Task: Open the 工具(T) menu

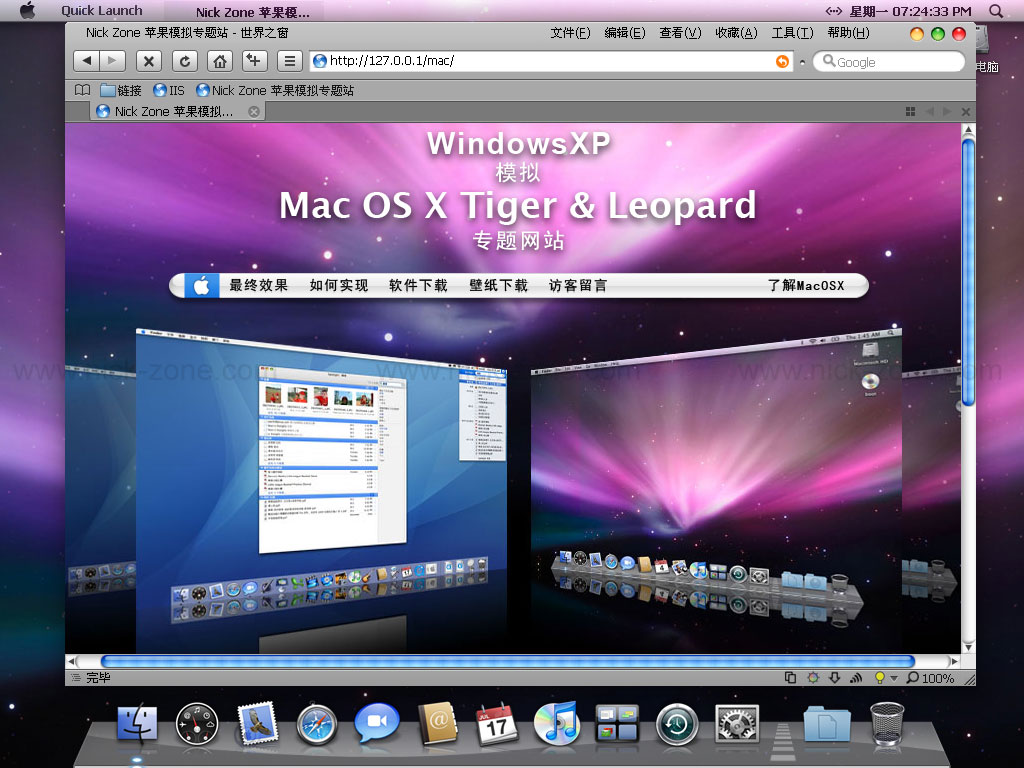Action: point(793,33)
